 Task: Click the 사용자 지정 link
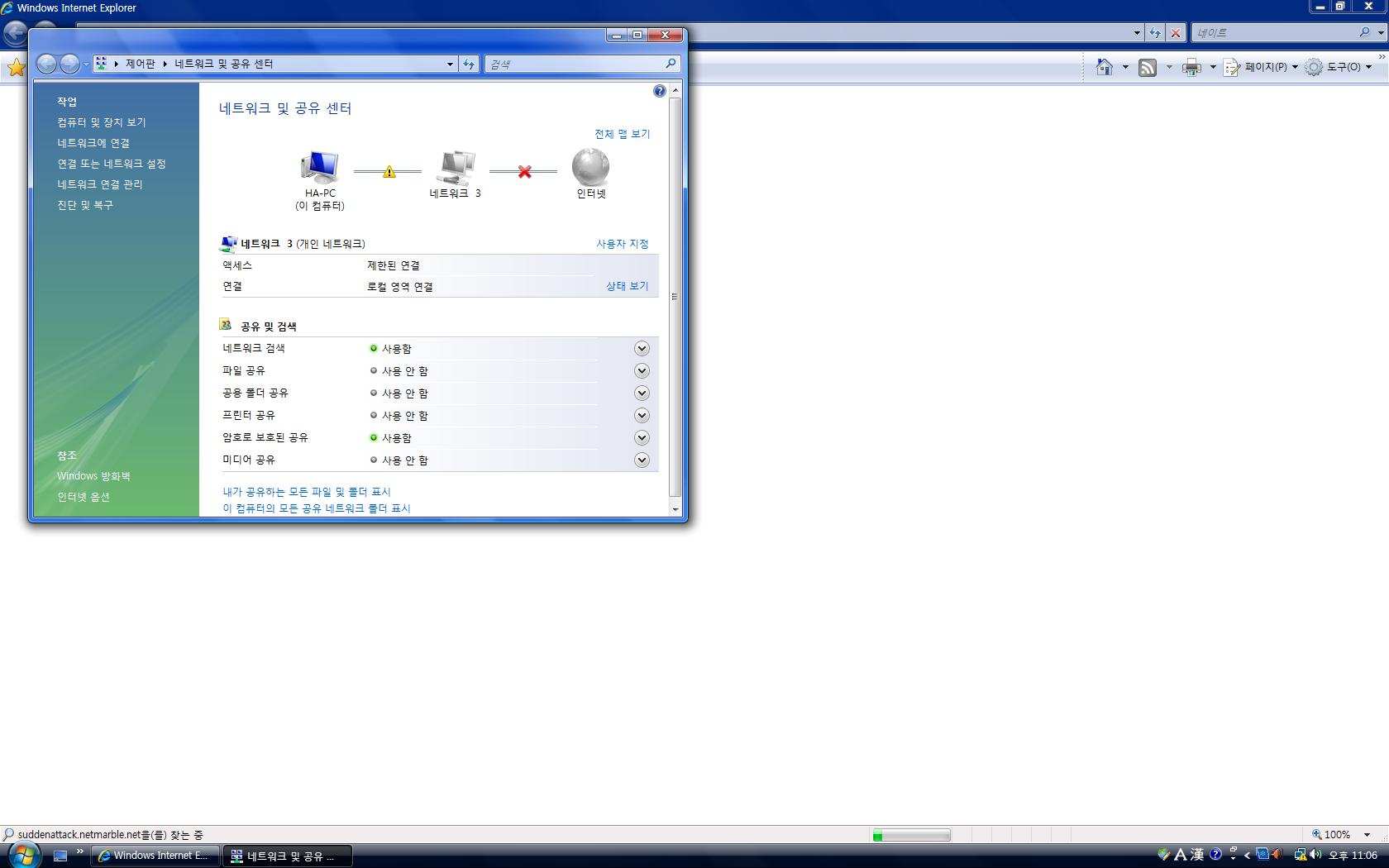pos(623,244)
